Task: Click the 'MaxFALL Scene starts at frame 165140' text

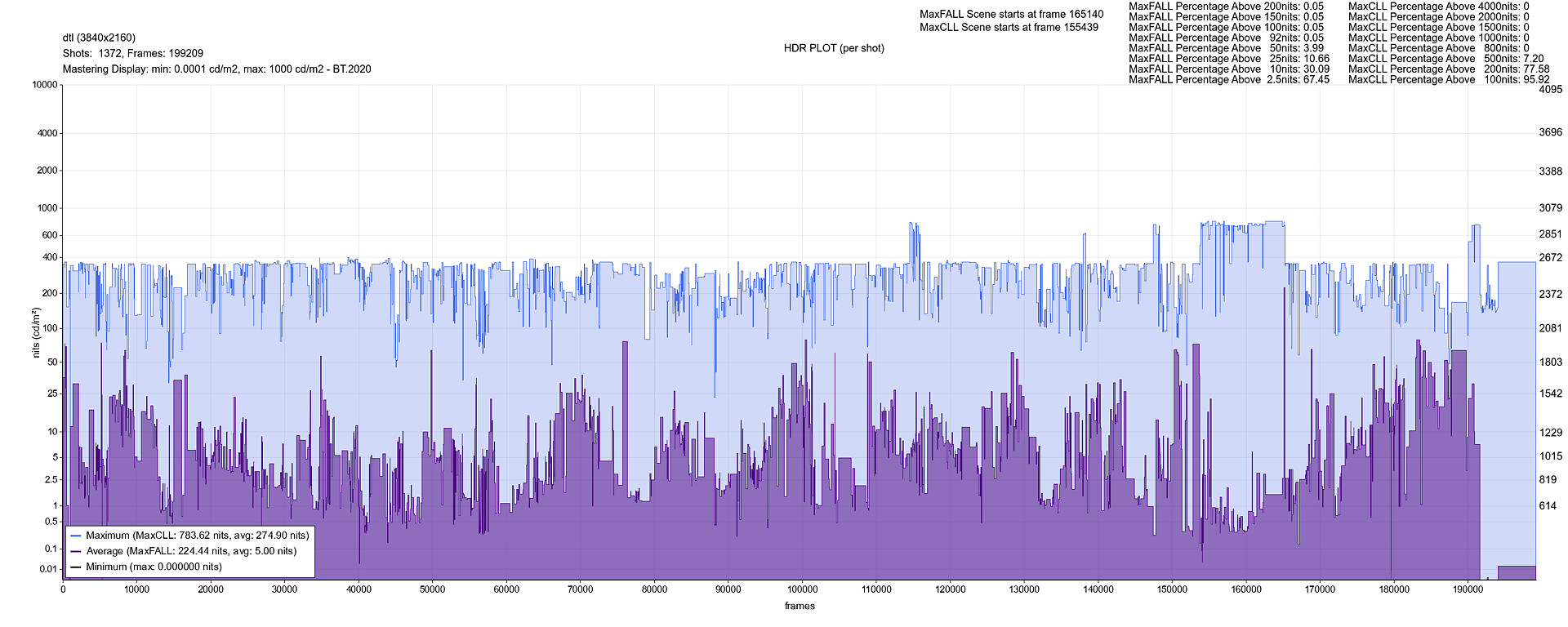Action: [1011, 14]
